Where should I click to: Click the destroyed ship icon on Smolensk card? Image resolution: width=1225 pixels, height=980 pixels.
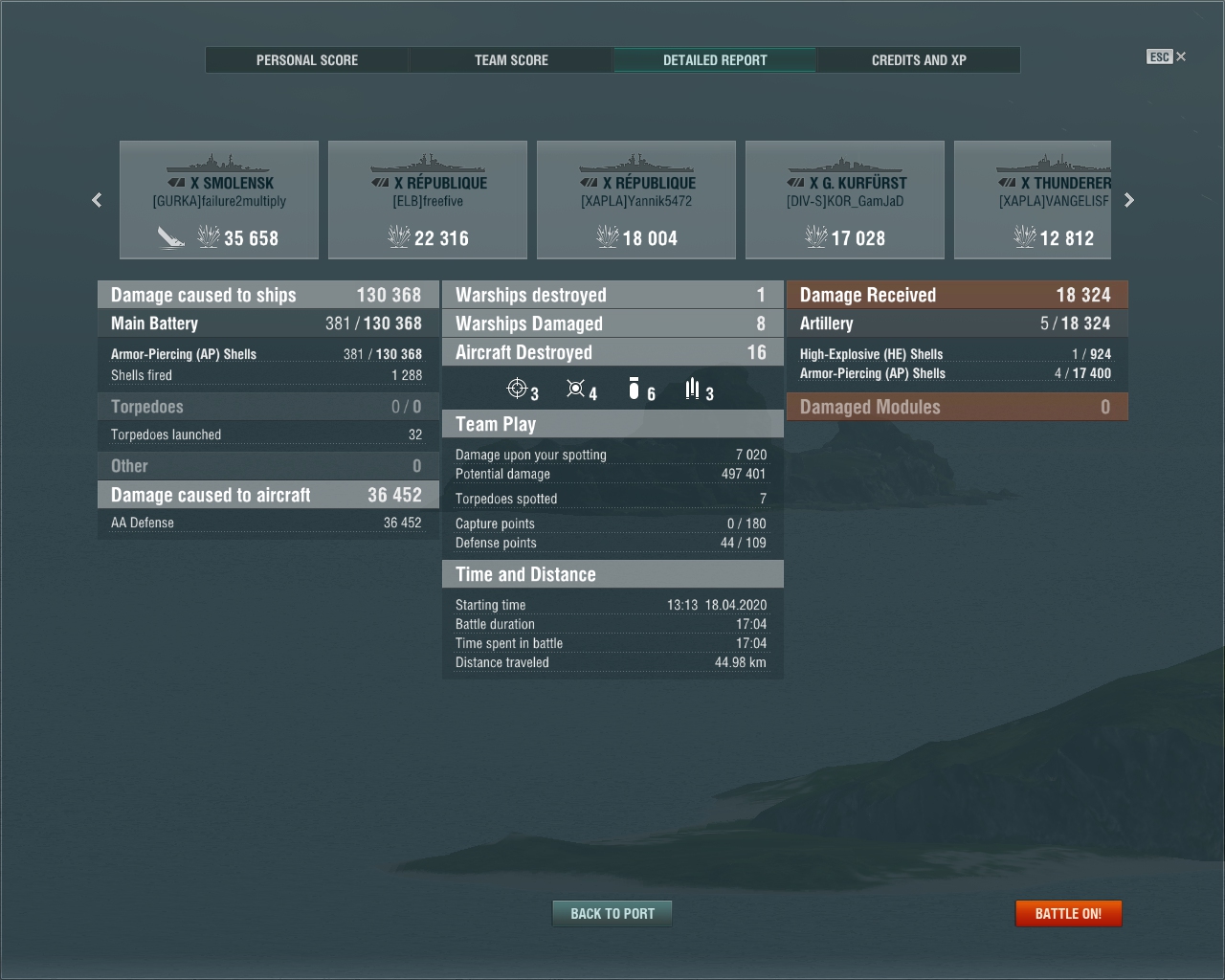tap(170, 237)
